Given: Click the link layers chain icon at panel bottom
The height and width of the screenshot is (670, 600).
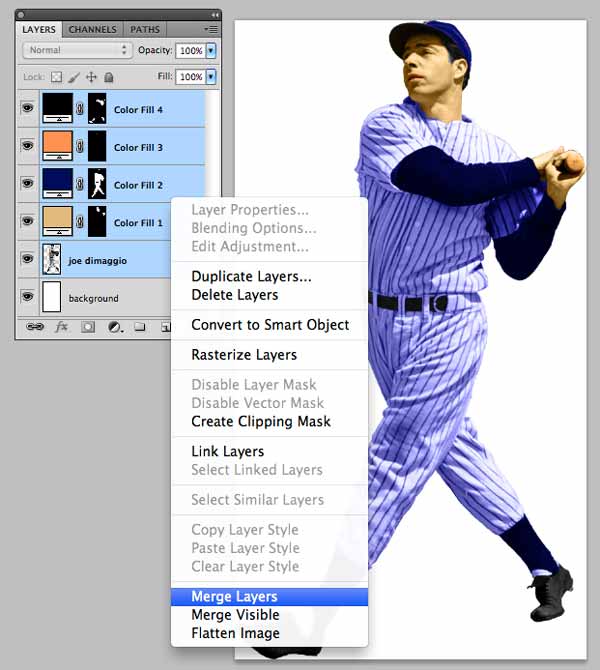Looking at the screenshot, I should (35, 326).
